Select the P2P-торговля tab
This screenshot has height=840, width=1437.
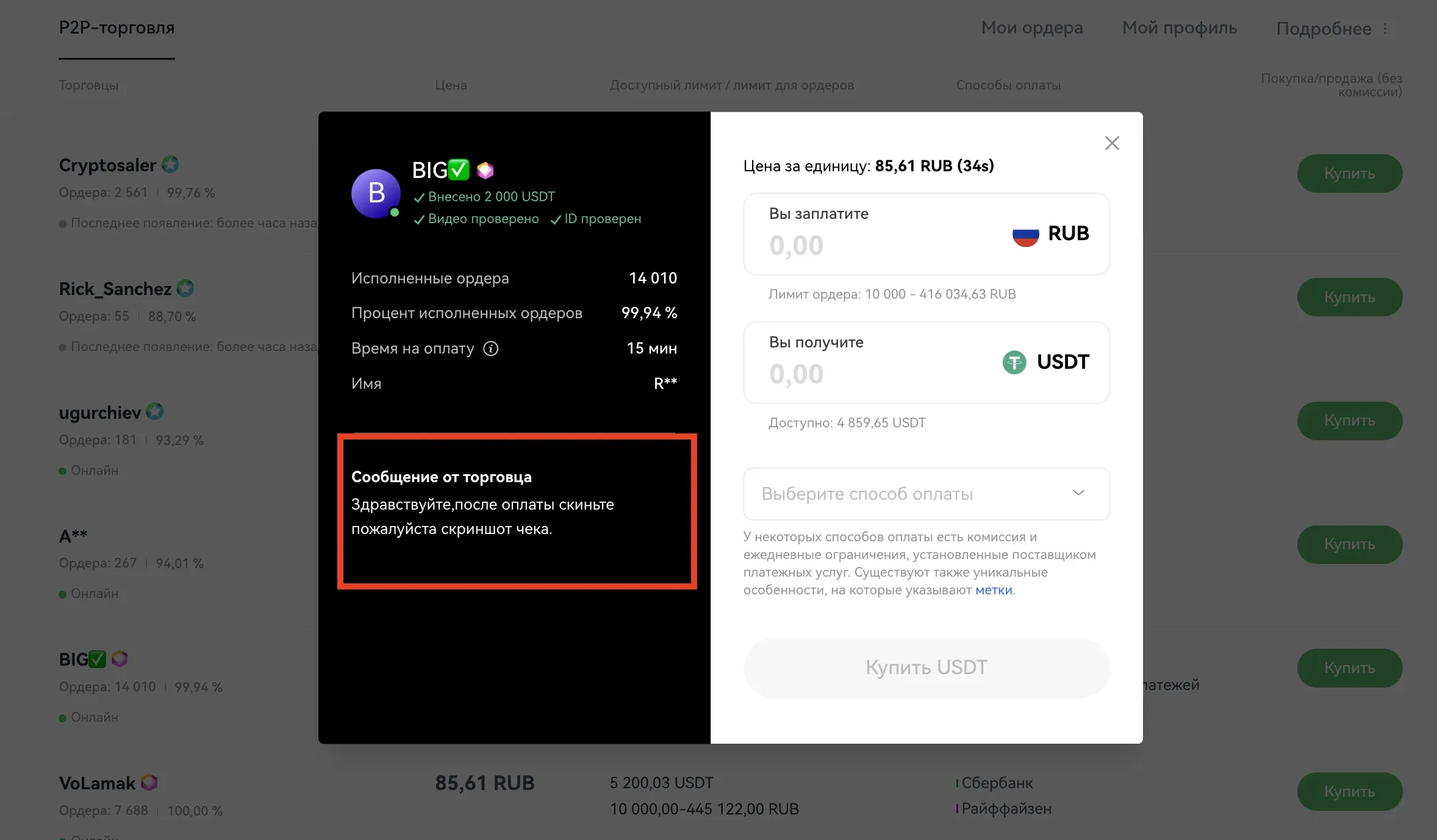click(116, 28)
